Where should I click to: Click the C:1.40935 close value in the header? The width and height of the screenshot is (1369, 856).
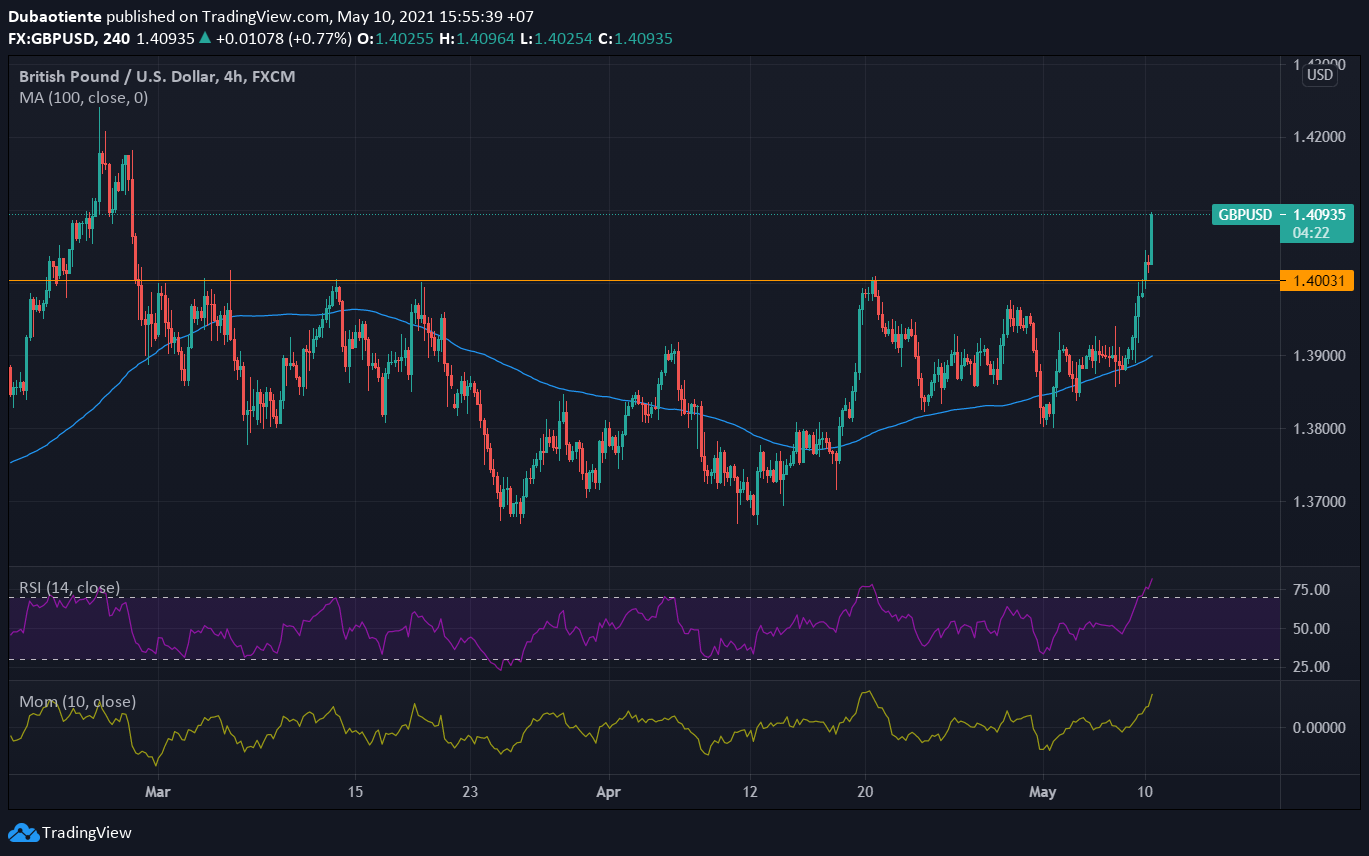pos(637,39)
